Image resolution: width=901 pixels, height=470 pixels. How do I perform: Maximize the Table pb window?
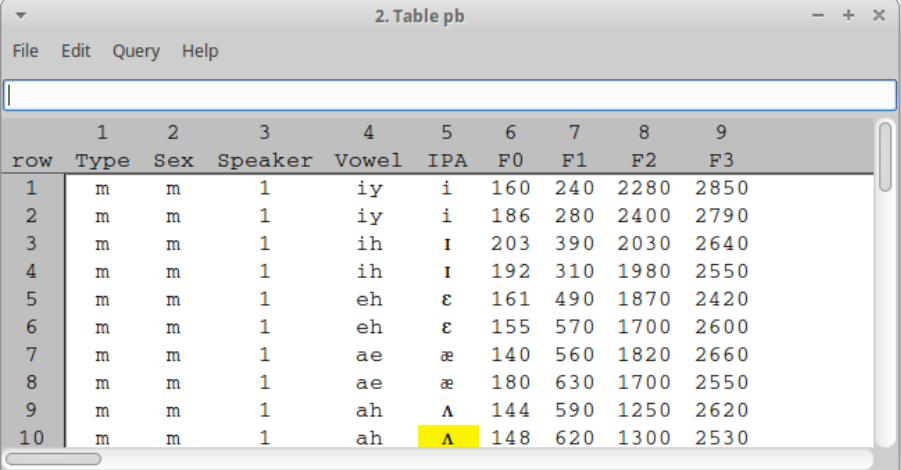(x=849, y=16)
